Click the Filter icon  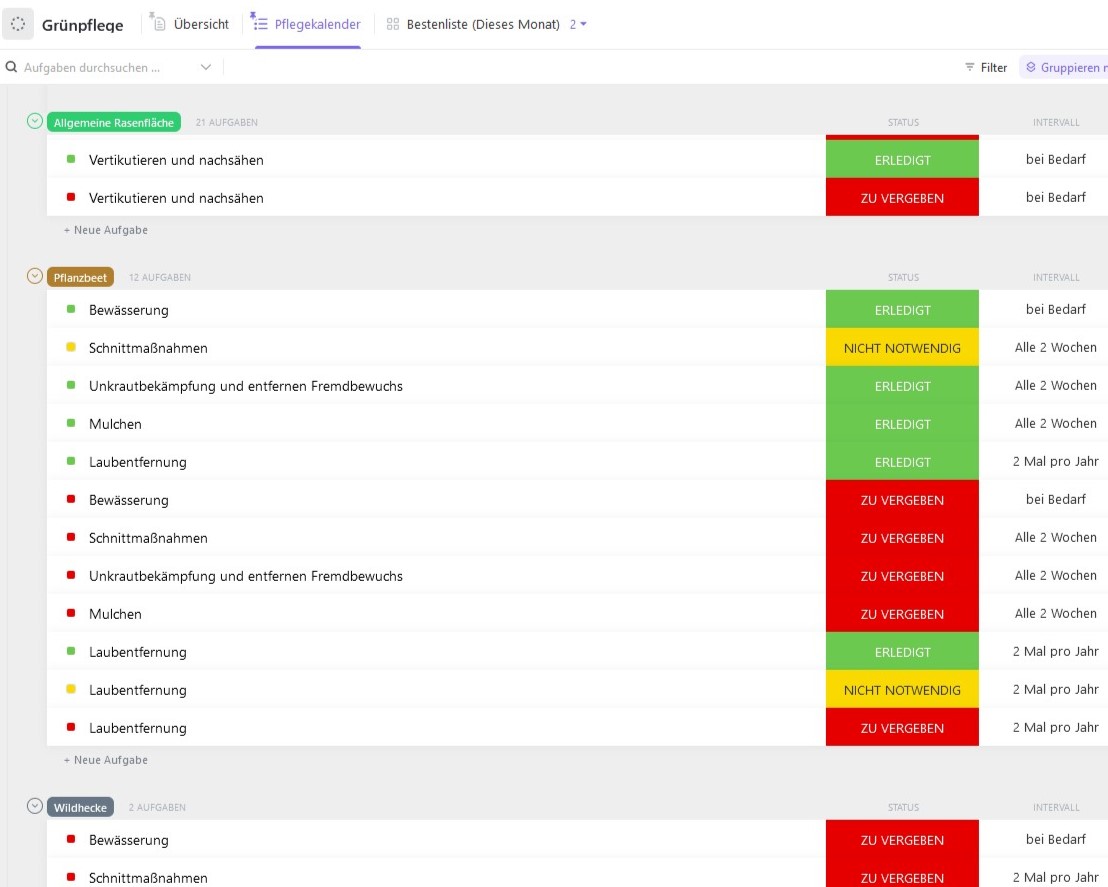969,68
